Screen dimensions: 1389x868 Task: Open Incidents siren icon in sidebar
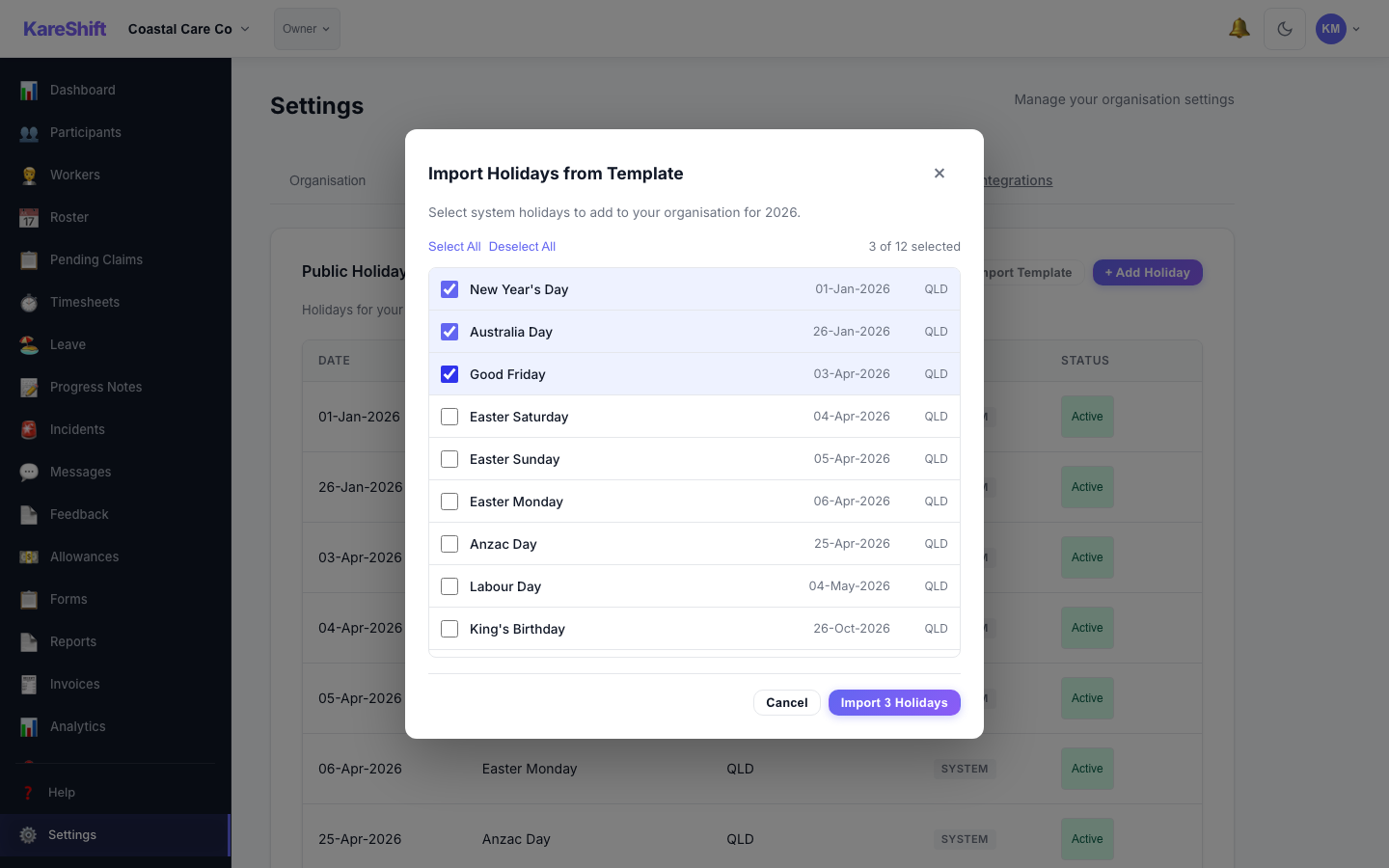(x=29, y=430)
